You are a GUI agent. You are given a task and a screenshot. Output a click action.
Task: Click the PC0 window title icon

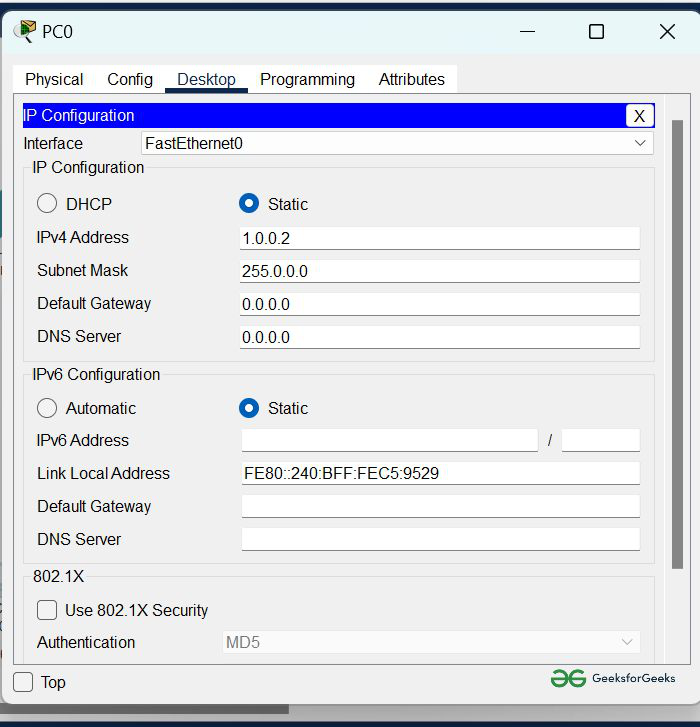[25, 31]
